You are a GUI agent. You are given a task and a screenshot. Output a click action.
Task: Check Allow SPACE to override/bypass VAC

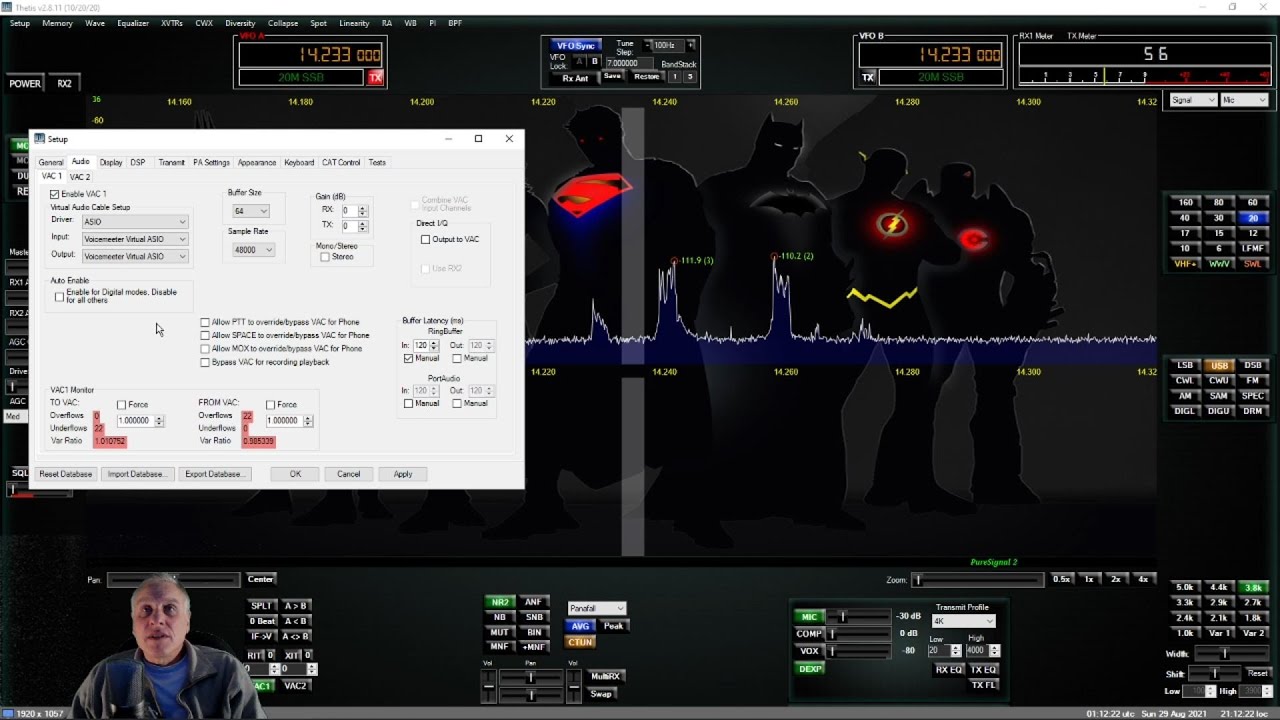point(205,335)
